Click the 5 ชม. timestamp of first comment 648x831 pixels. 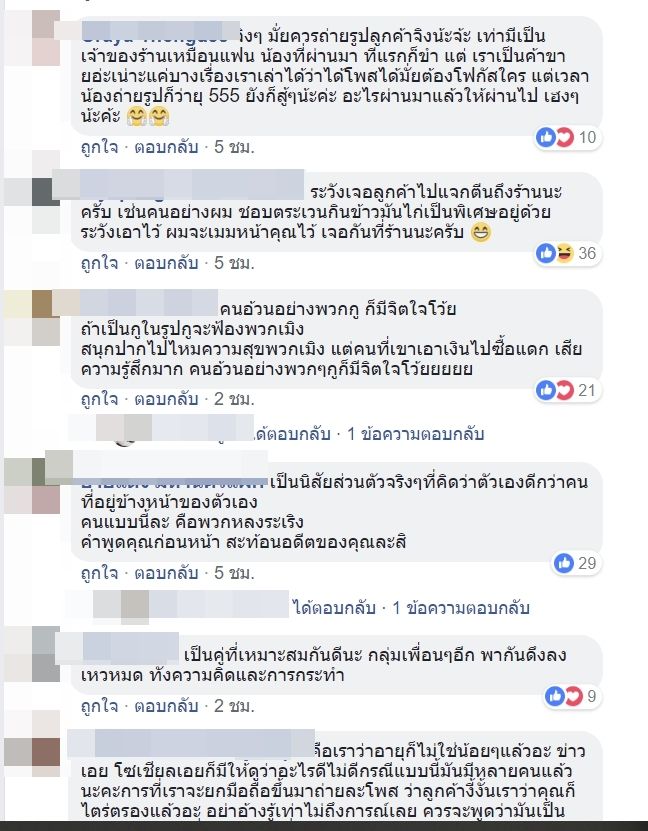(234, 147)
